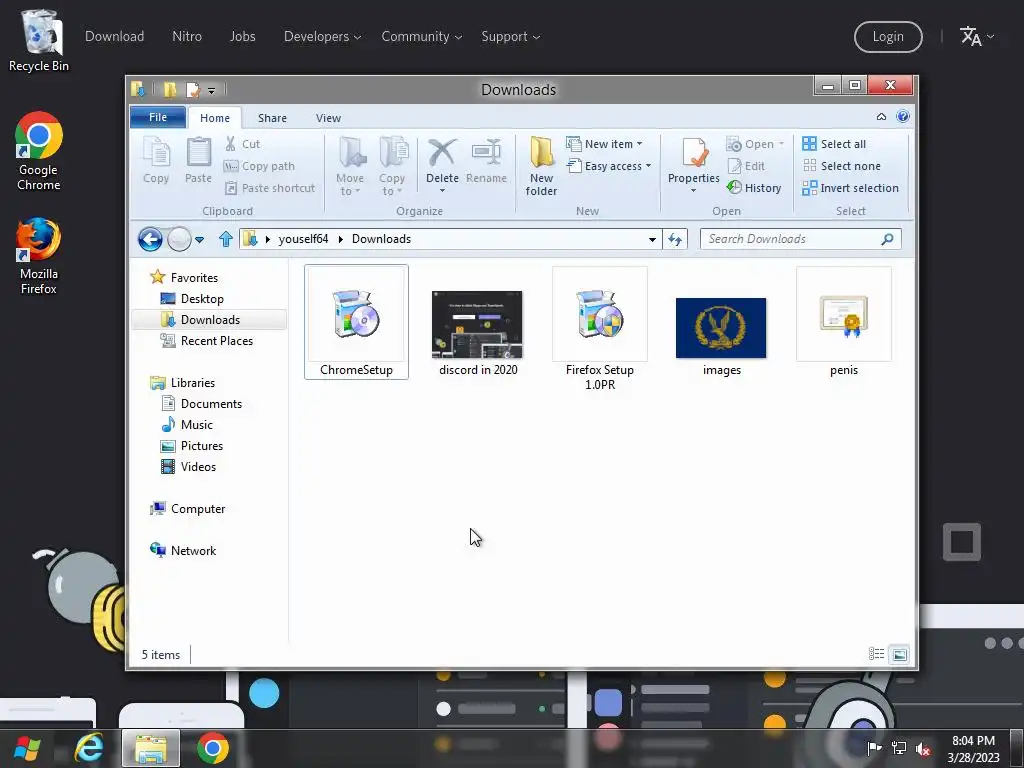The width and height of the screenshot is (1024, 768).
Task: Expand the Open dropdown in the ribbon
Action: coord(781,144)
